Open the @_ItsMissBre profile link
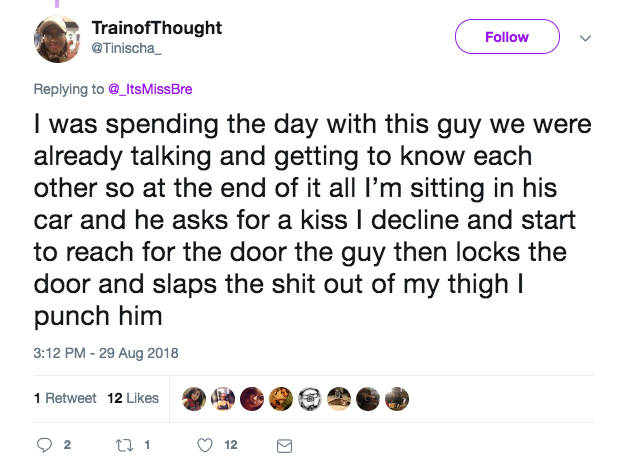This screenshot has height=475, width=629. pyautogui.click(x=150, y=89)
